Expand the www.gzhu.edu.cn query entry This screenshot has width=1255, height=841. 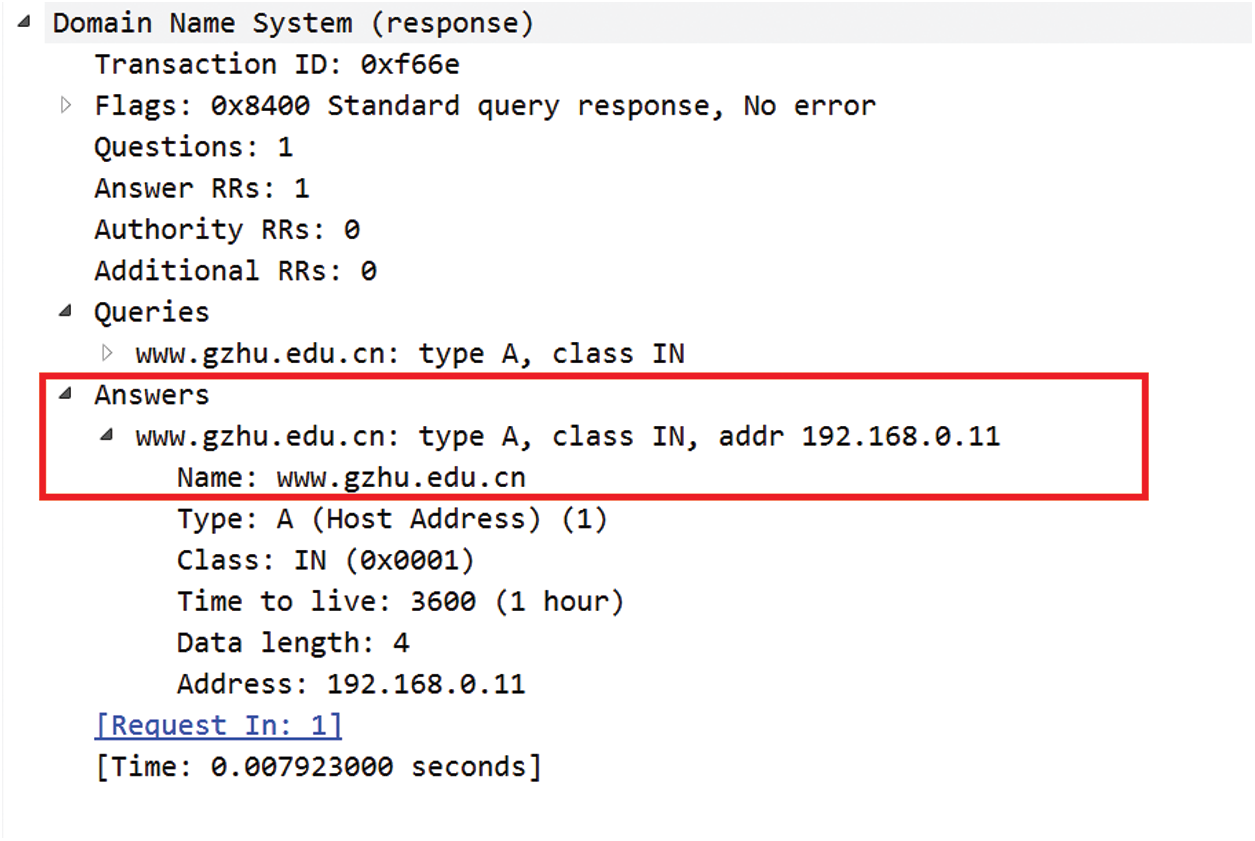coord(108,353)
